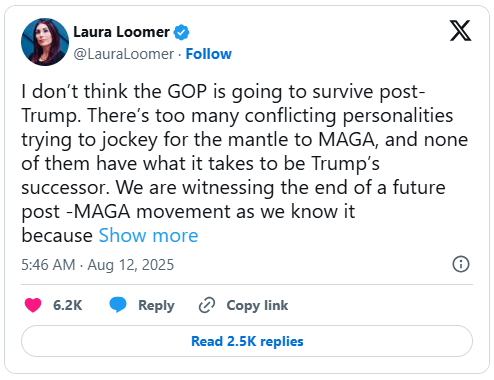Click the tweet body text
This screenshot has width=494, height=380.
pos(245,163)
